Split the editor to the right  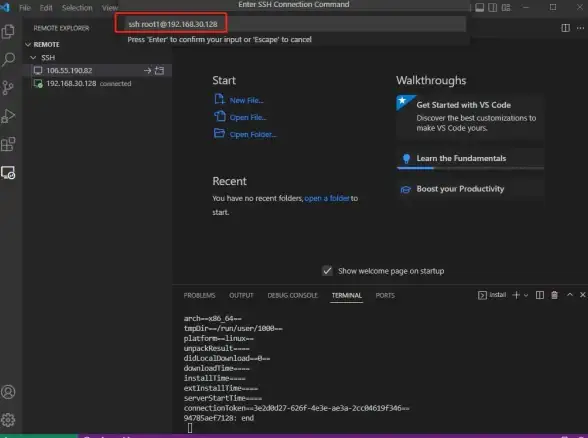(566, 28)
